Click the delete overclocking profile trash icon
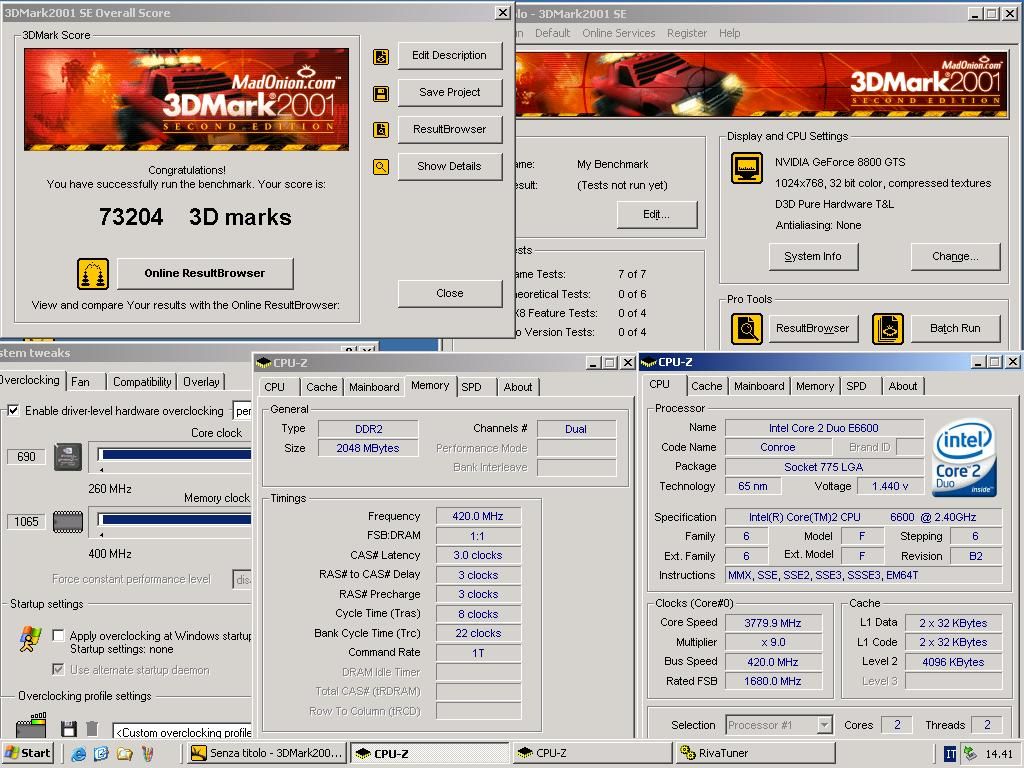Image resolution: width=1024 pixels, height=768 pixels. coord(92,729)
